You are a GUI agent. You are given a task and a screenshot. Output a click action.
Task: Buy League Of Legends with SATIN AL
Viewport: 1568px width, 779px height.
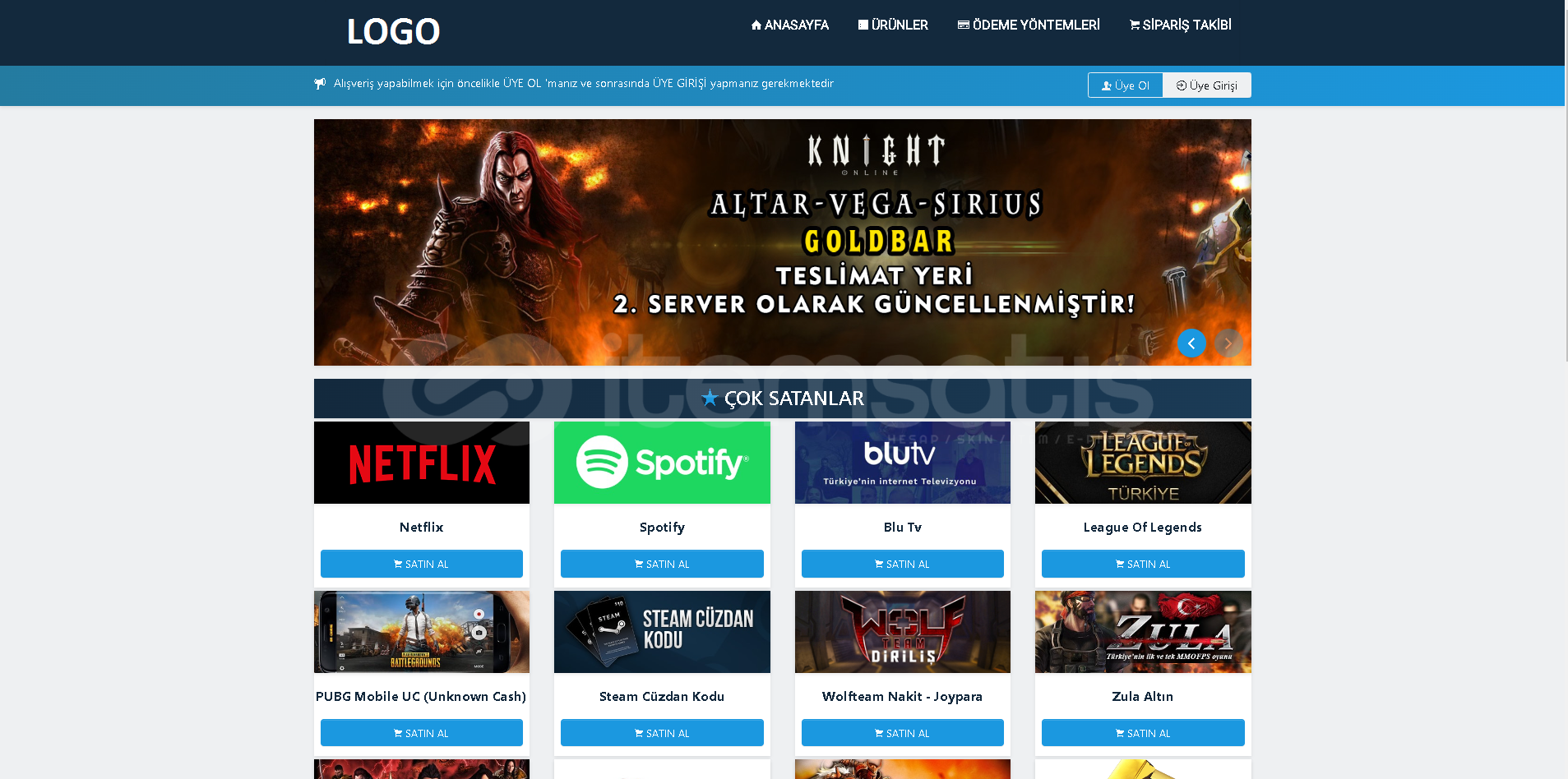tap(1143, 564)
